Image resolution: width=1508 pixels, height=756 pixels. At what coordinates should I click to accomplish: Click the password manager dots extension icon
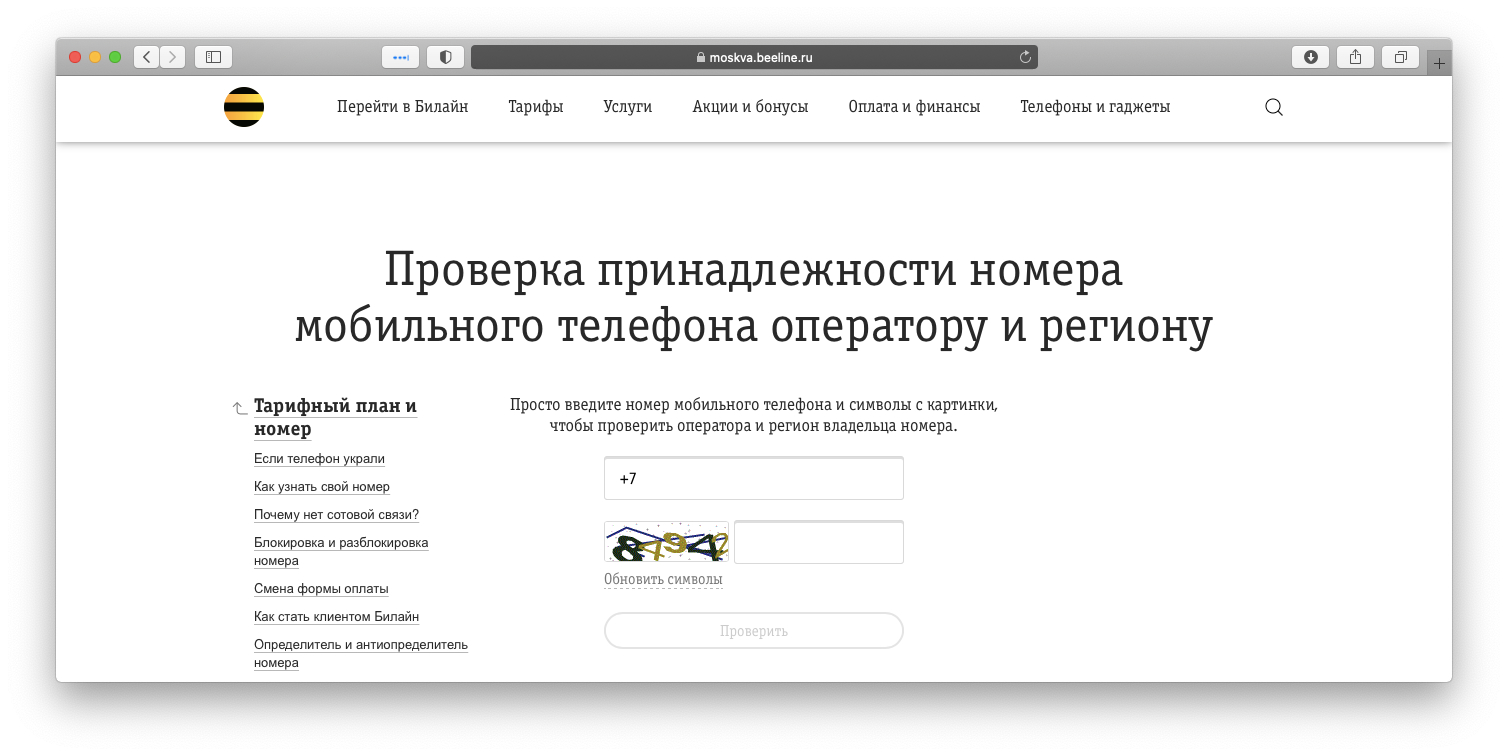click(400, 57)
